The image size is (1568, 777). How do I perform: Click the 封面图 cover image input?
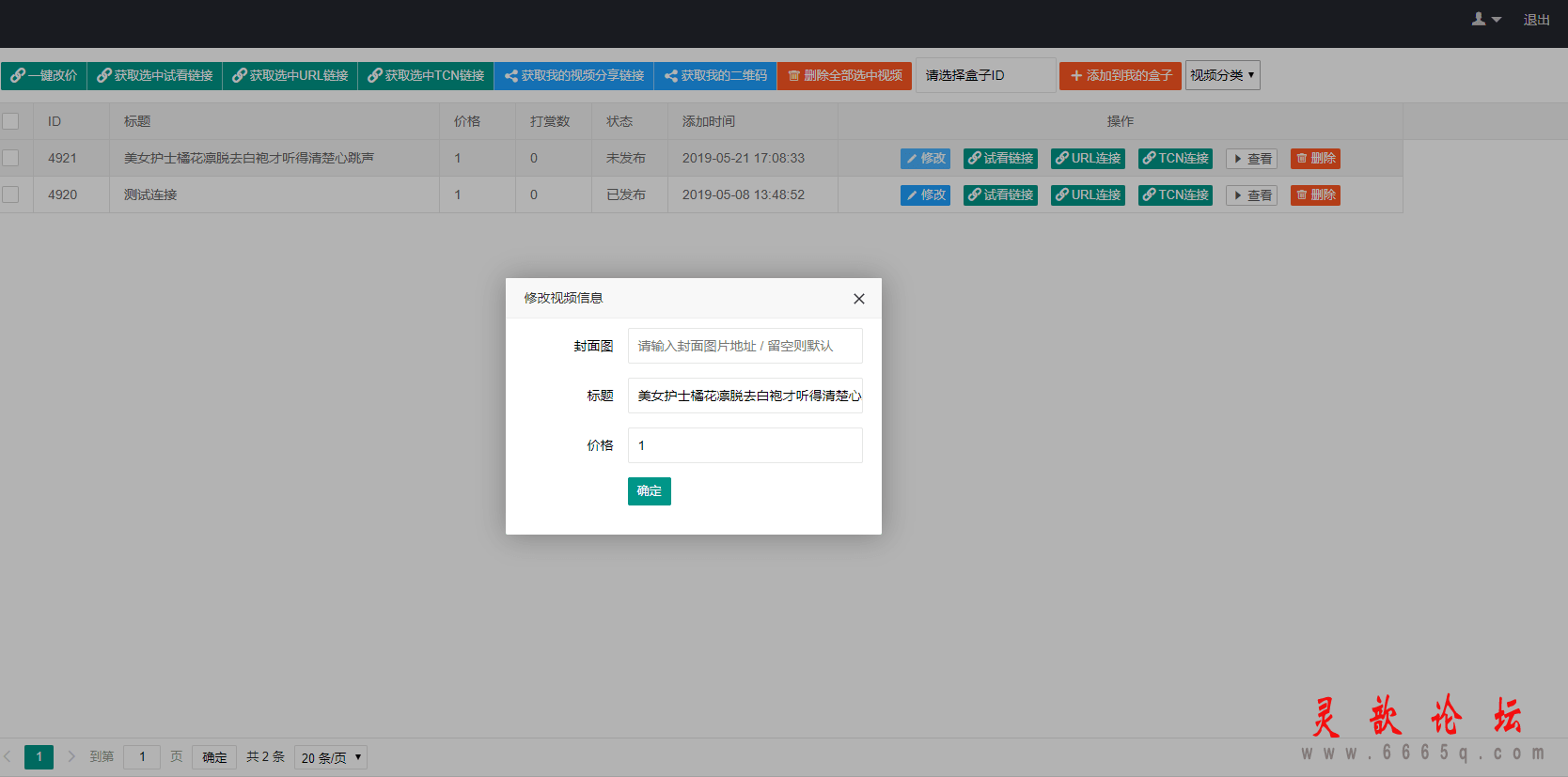745,346
